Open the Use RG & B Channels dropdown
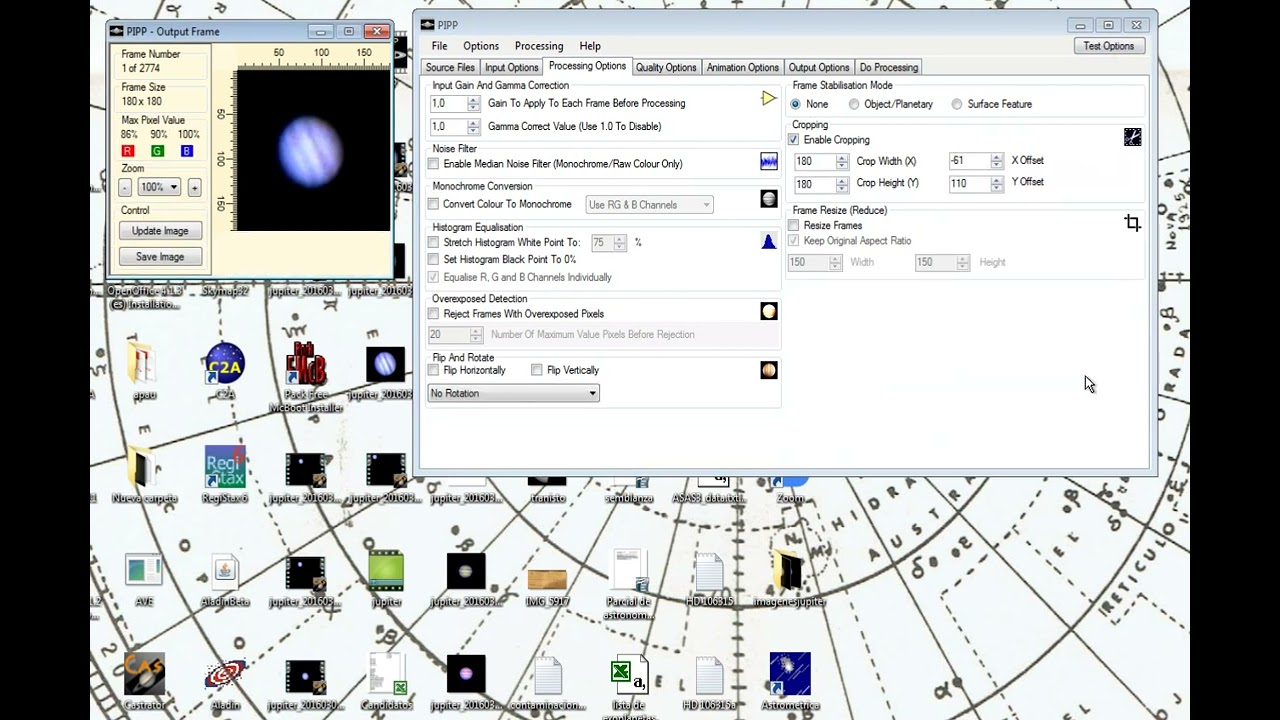 [x=649, y=204]
